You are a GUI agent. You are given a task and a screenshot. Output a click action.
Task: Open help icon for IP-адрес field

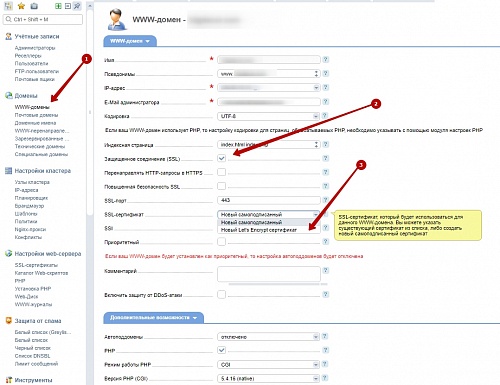tap(326, 87)
